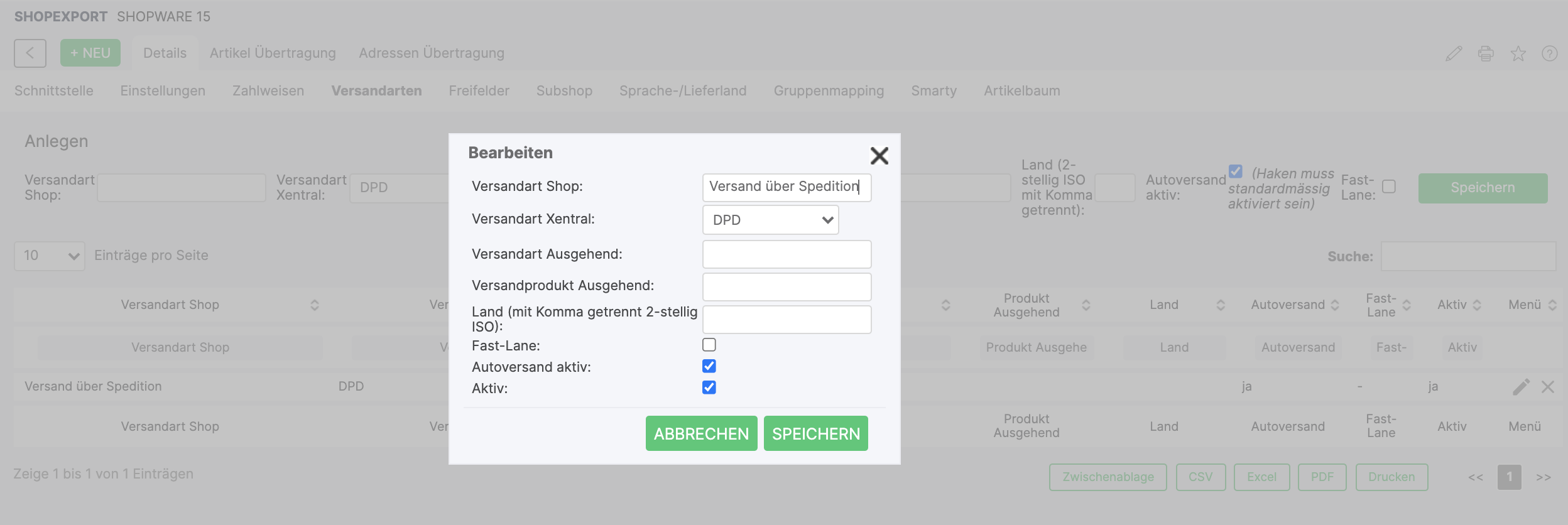The image size is (1568, 525).
Task: Sort table by the Autoversand column arrows
Action: (x=1335, y=305)
